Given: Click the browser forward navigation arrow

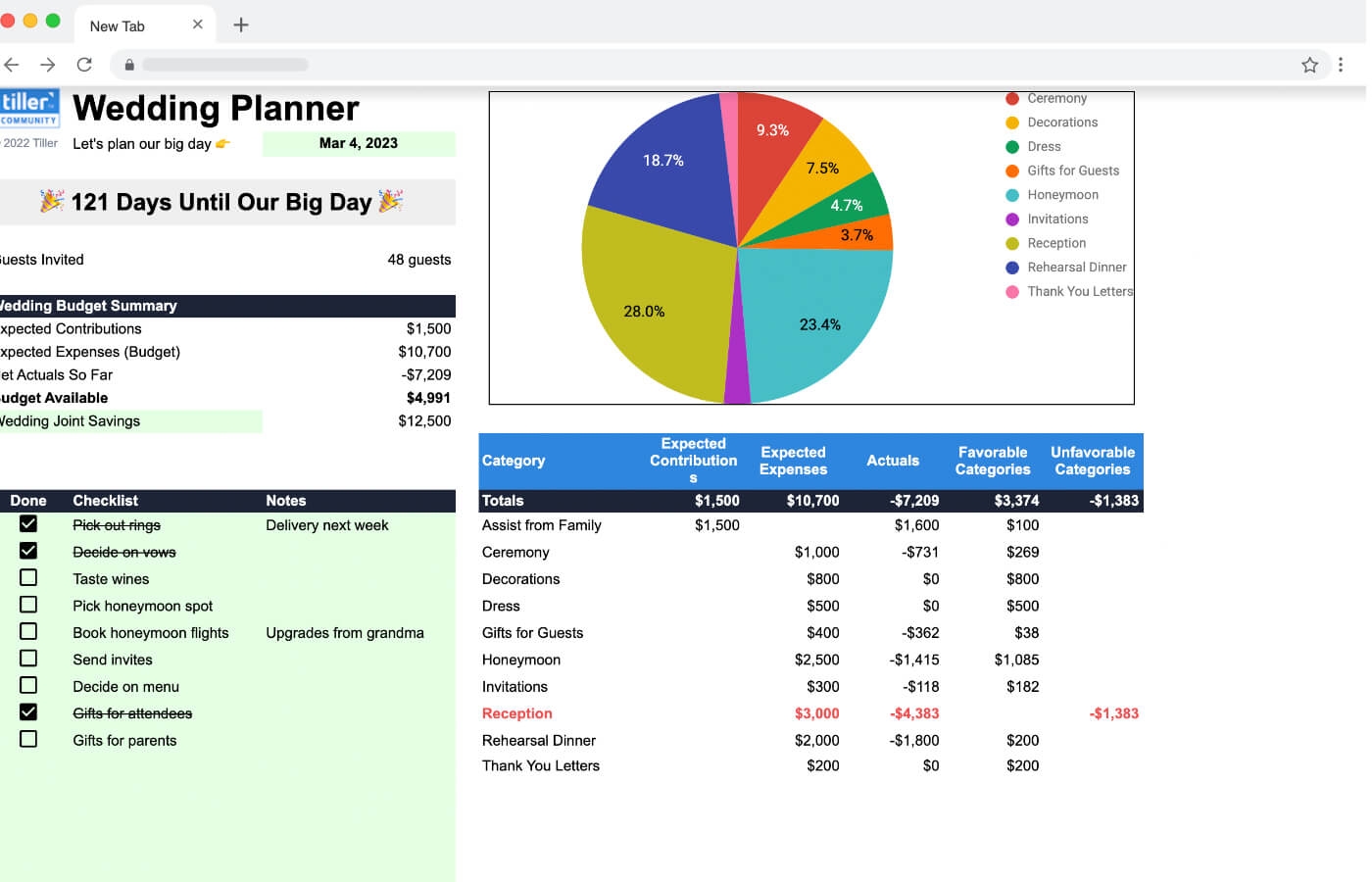Looking at the screenshot, I should click(47, 65).
